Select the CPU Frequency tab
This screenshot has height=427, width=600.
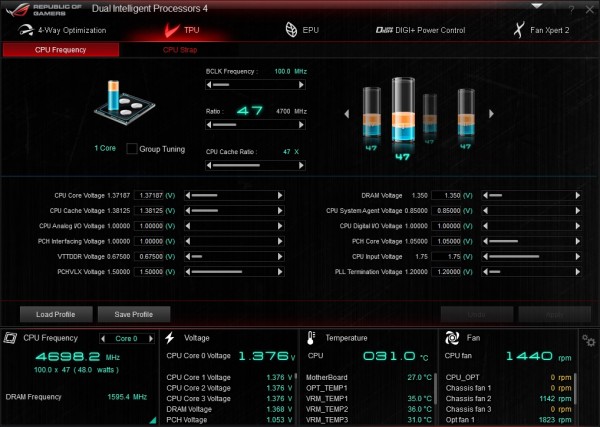[60, 50]
